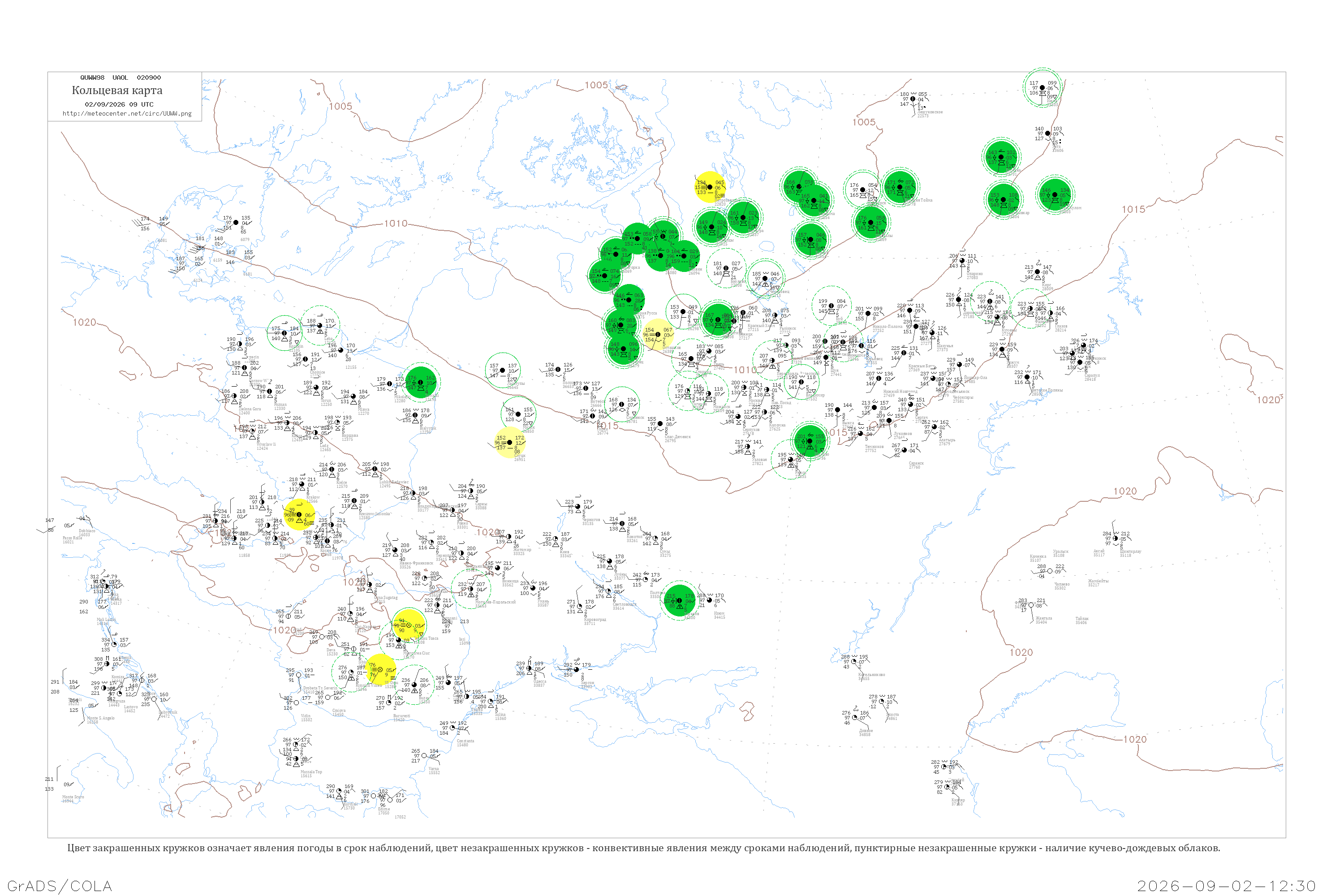Click the 2026-09-02-12:30 timestamp
The width and height of the screenshot is (1344, 896).
(x=1226, y=886)
